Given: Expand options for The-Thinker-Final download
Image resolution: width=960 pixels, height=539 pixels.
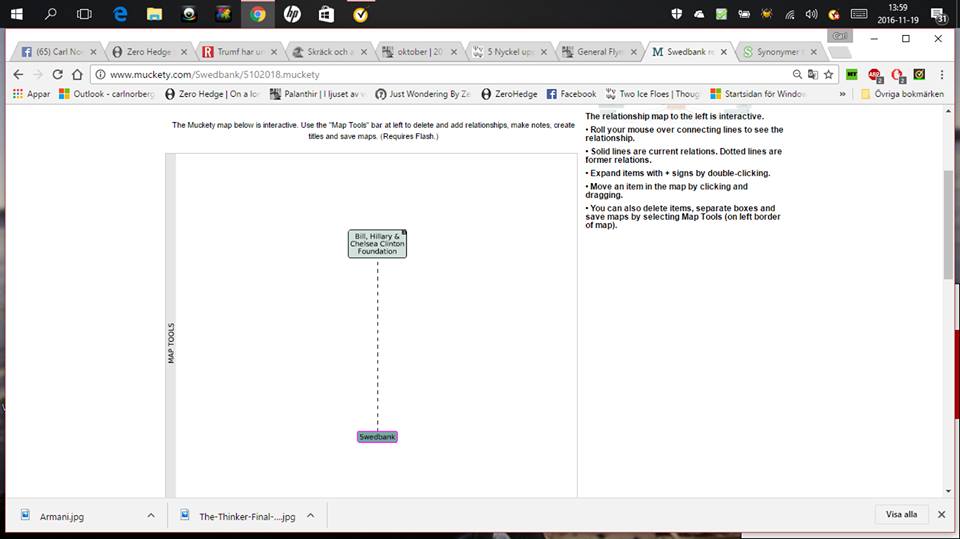Looking at the screenshot, I should [310, 515].
